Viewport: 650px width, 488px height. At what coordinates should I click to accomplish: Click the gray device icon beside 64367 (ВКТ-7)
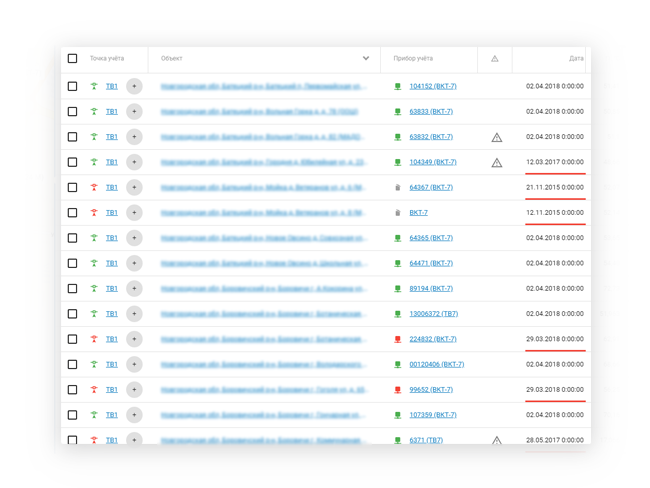click(398, 187)
